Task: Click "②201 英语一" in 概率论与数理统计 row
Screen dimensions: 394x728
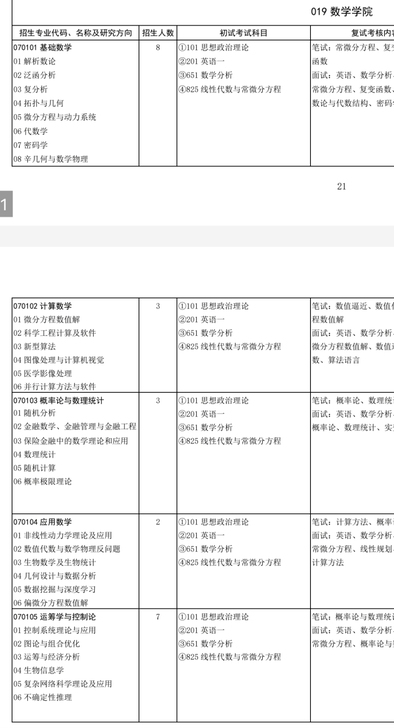Action: point(202,414)
